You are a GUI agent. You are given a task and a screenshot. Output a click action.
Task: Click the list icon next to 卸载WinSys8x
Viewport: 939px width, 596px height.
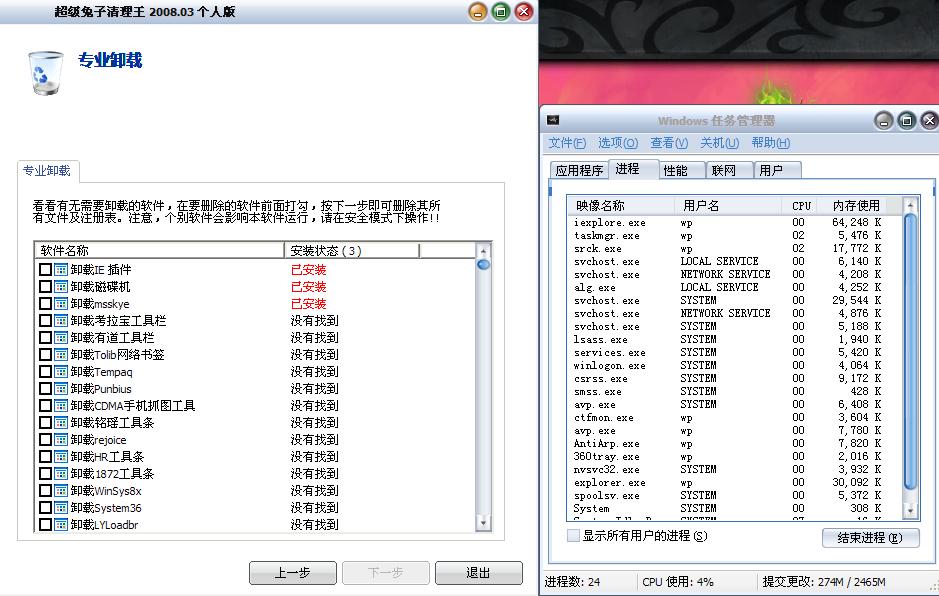[60, 491]
